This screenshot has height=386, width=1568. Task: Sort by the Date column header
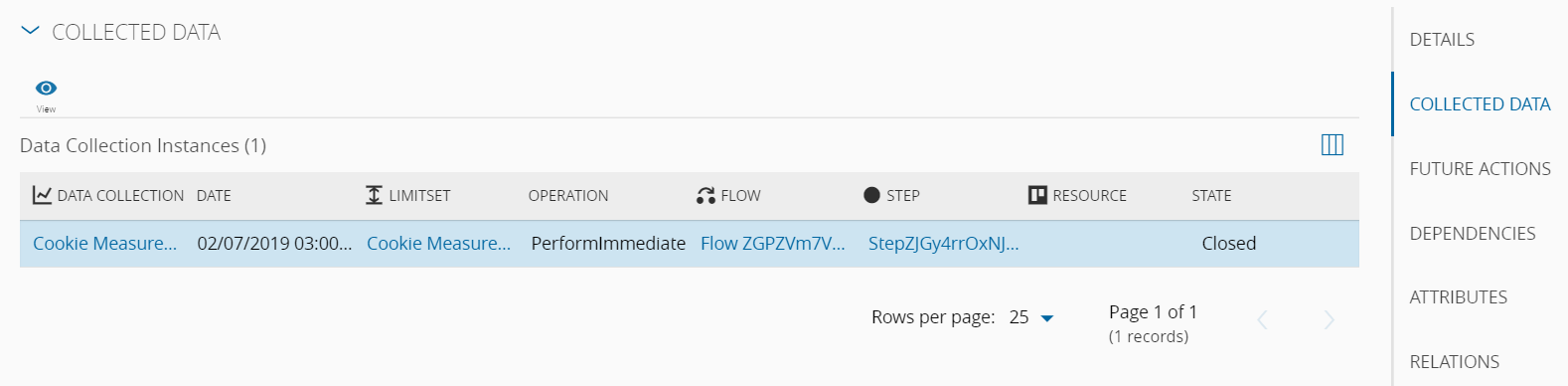[214, 196]
